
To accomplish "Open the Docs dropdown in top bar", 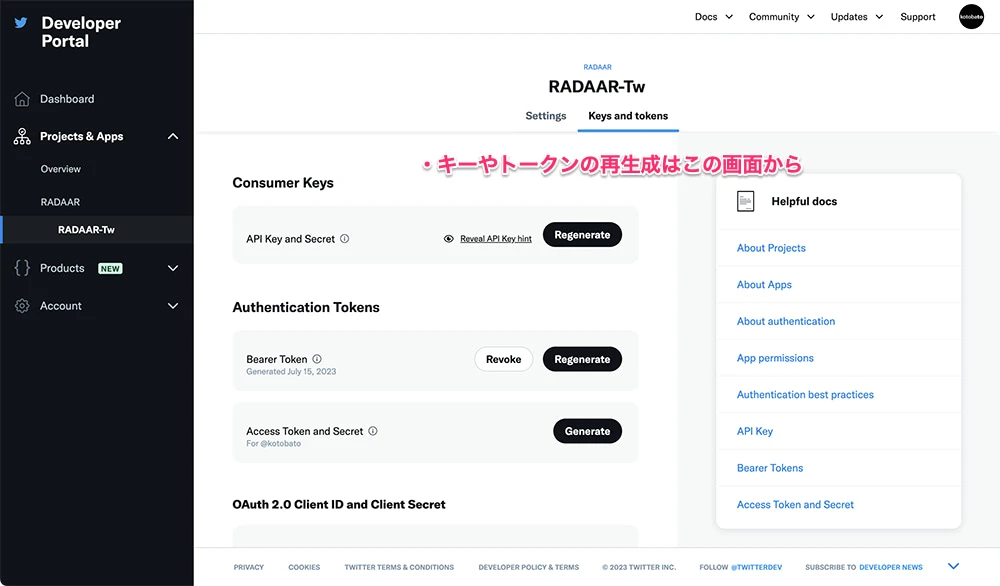I will pyautogui.click(x=714, y=17).
